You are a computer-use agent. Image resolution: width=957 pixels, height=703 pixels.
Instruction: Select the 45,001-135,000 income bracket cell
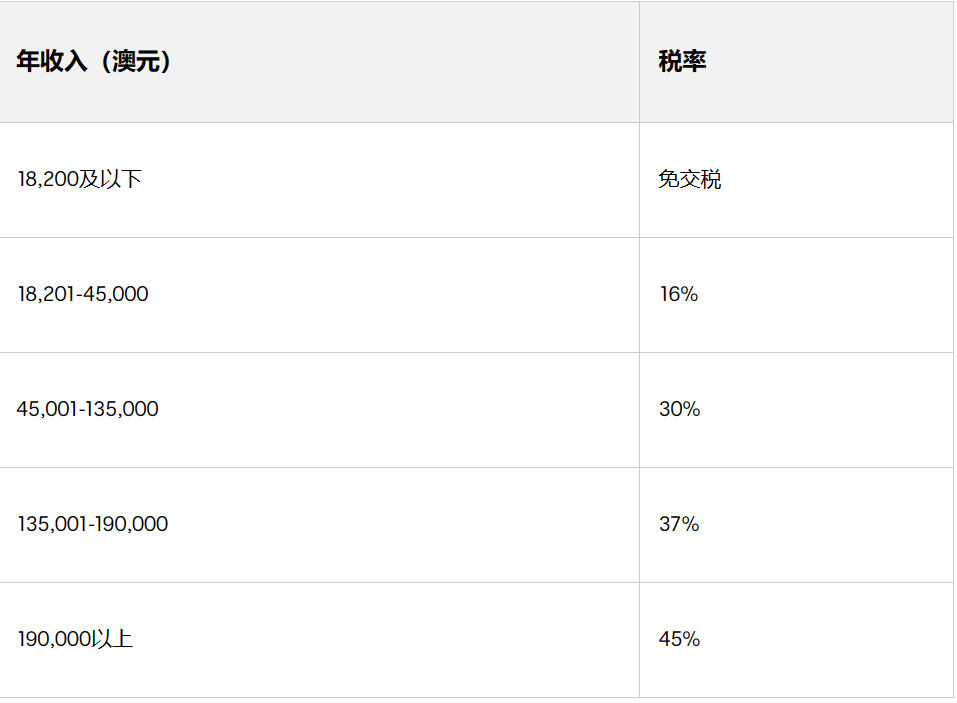pos(88,409)
